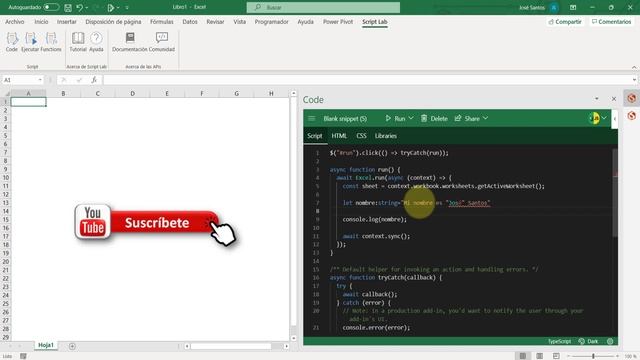Switch to the HTML tab in editor
640x360 pixels.
coord(339,136)
